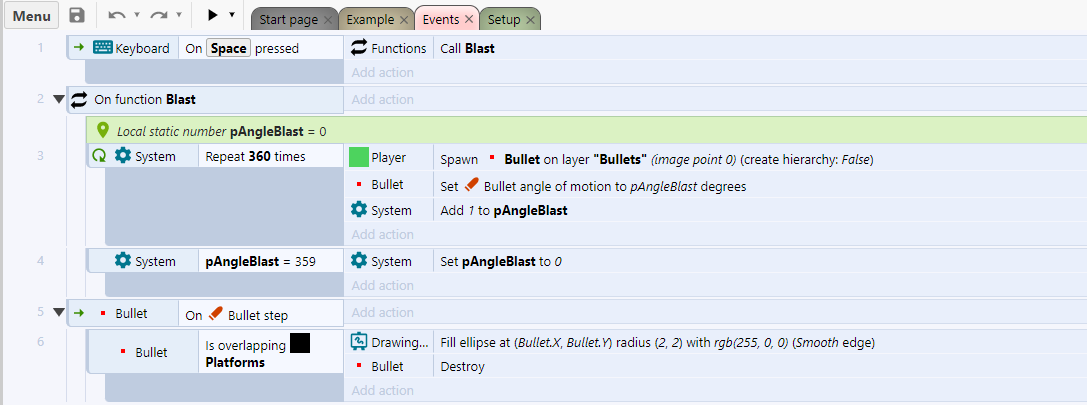Image resolution: width=1087 pixels, height=405 pixels.
Task: Click the Preview play button
Action: 213,15
